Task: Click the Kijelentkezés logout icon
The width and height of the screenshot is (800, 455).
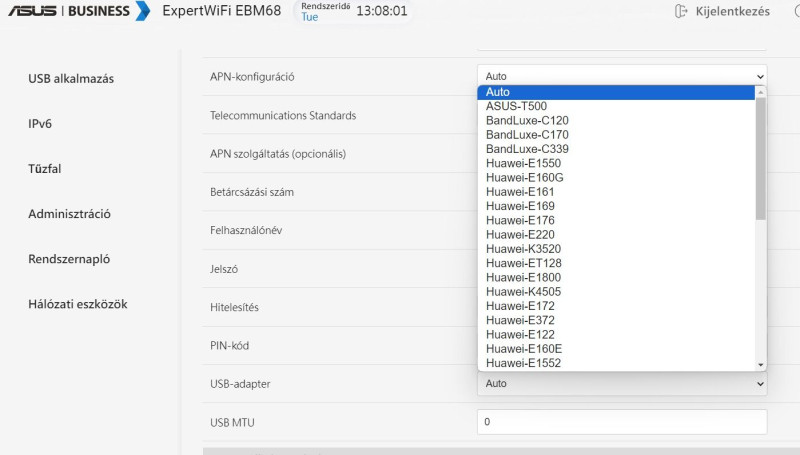Action: [x=681, y=11]
